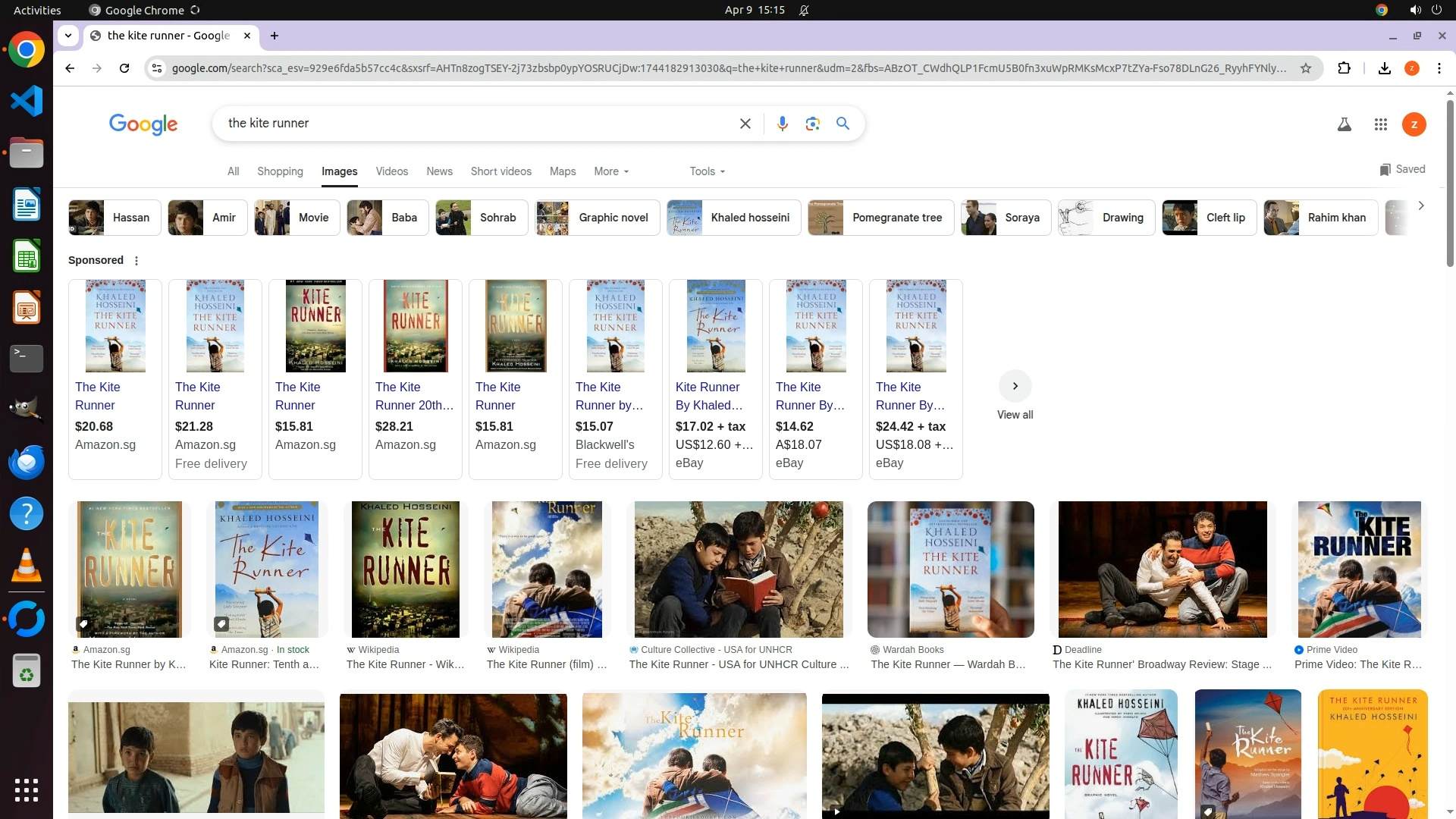Screen dimensions: 1456x819
Task: Select the Khaled hosseini filter chip
Action: 733,218
